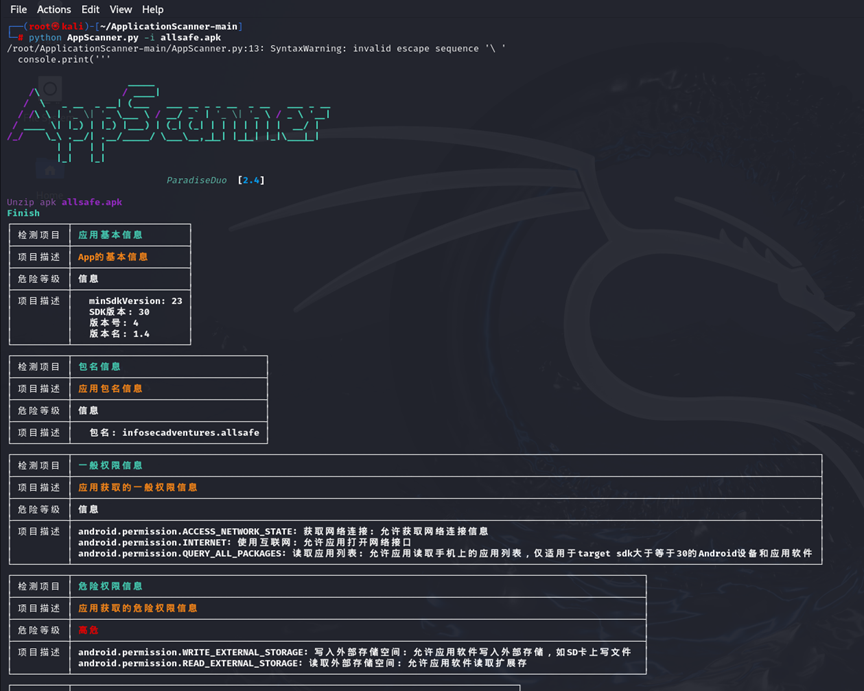
Task: Open the File menu
Action: tap(18, 9)
